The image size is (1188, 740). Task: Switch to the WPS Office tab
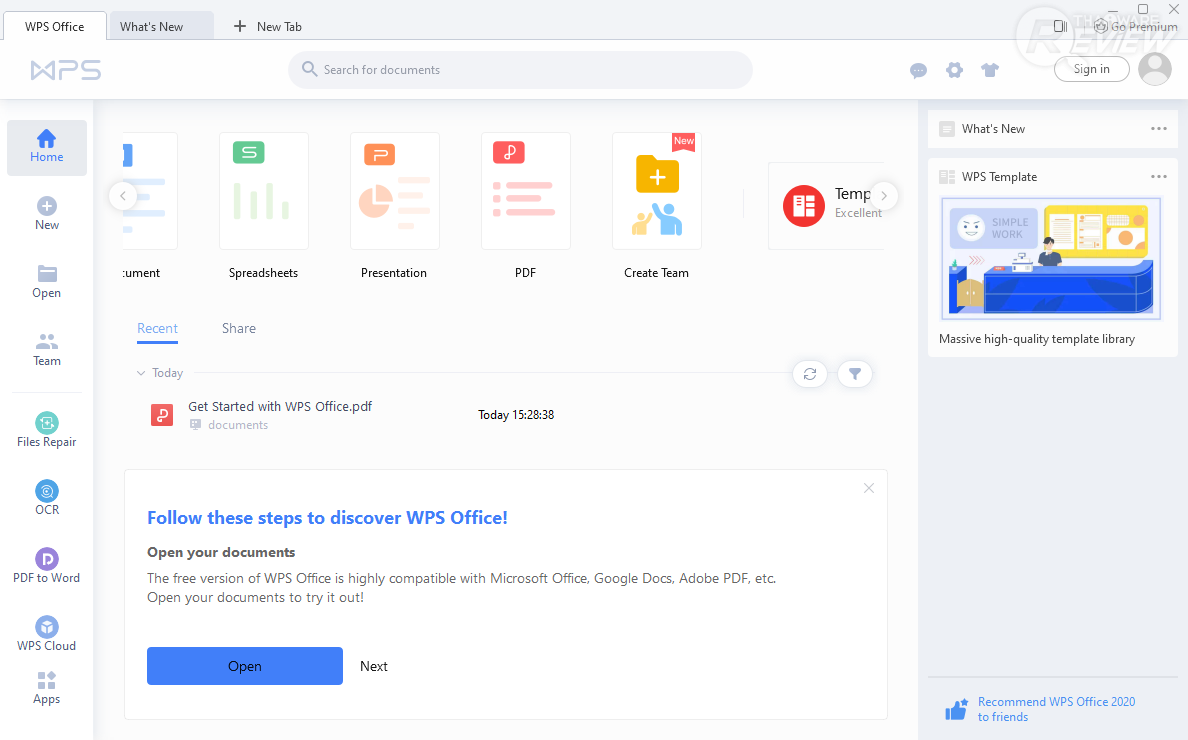coord(55,27)
